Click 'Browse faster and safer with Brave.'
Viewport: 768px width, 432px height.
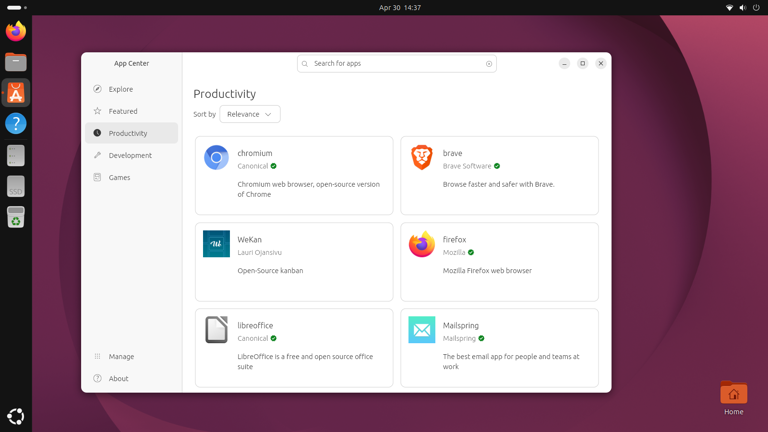point(499,185)
